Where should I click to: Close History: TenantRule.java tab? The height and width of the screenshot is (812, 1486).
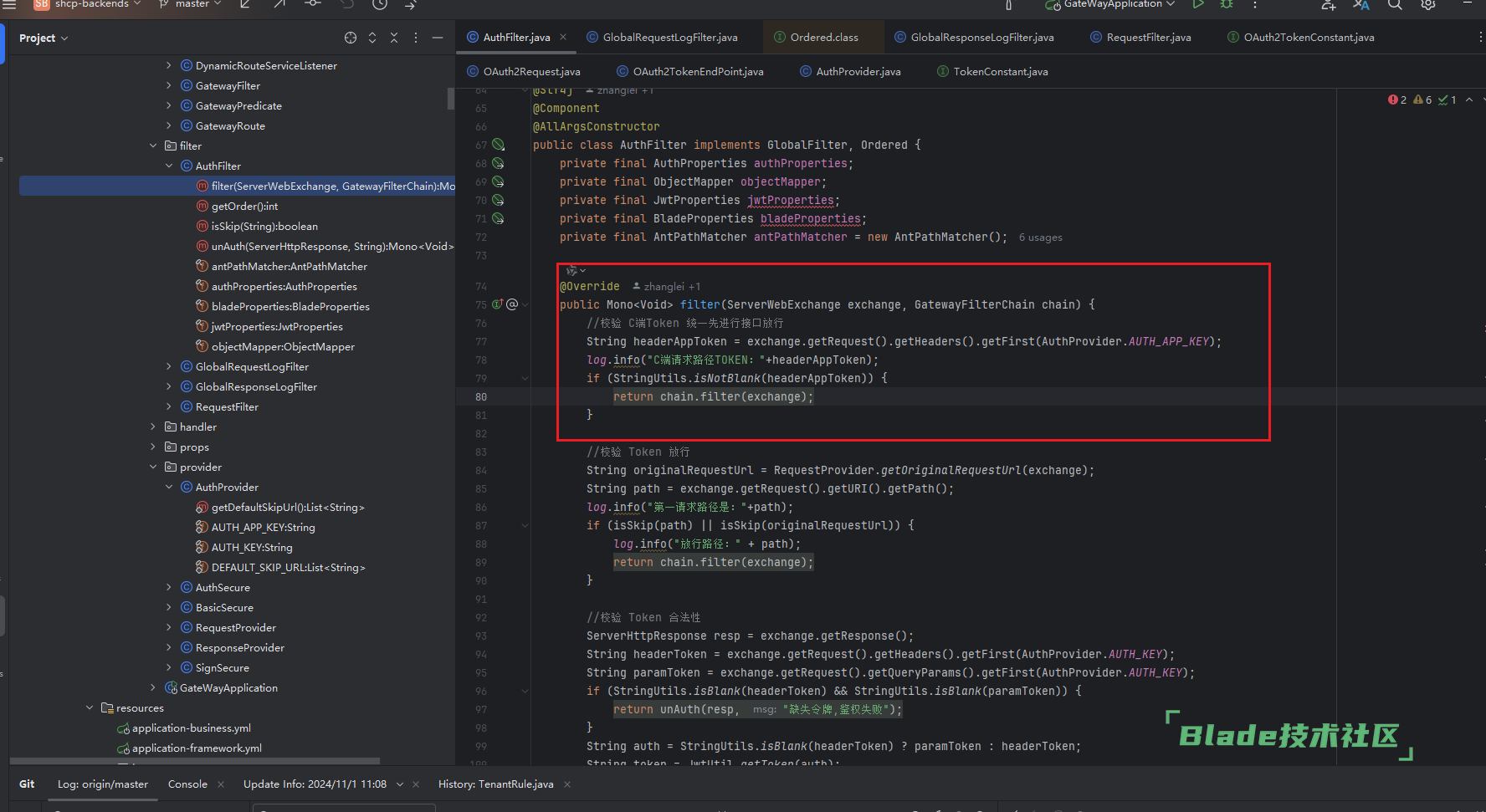pyautogui.click(x=567, y=784)
